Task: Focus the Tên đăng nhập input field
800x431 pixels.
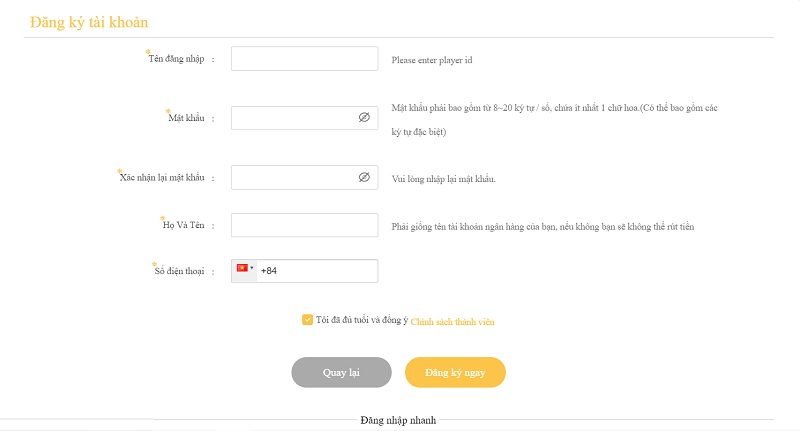Action: [304, 59]
